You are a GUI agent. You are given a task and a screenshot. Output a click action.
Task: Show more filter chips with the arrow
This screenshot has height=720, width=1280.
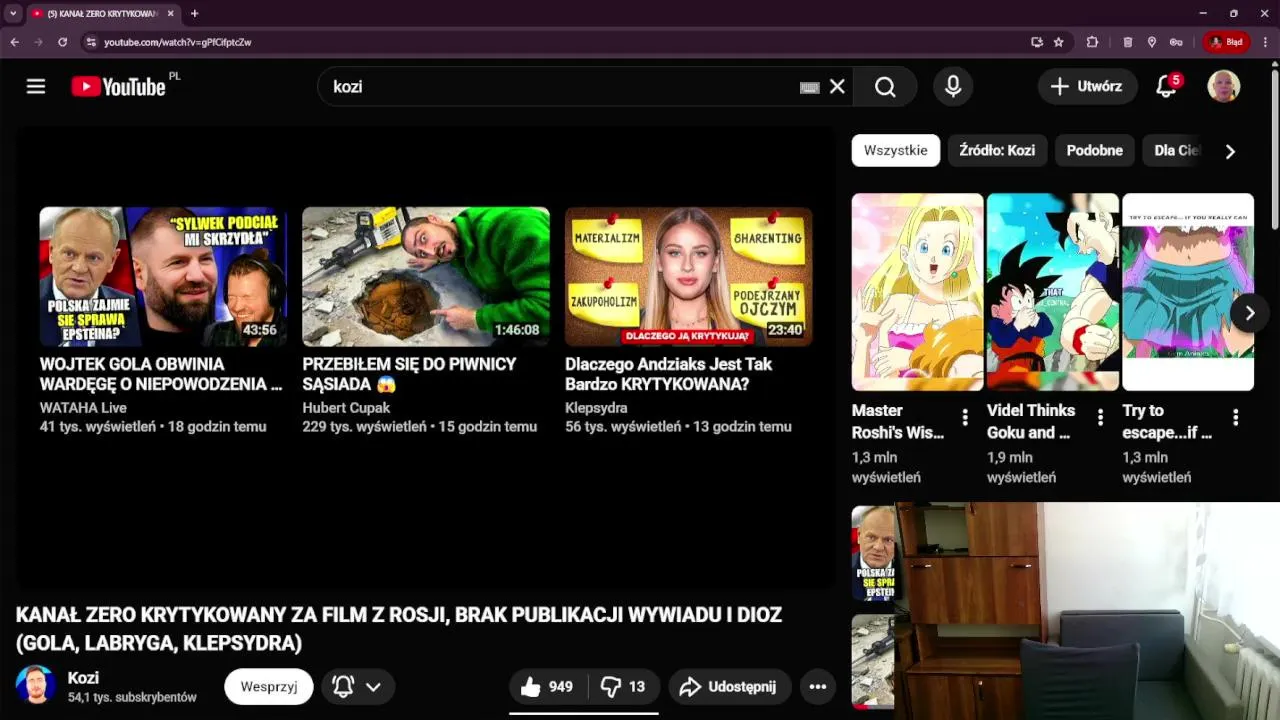click(x=1230, y=151)
